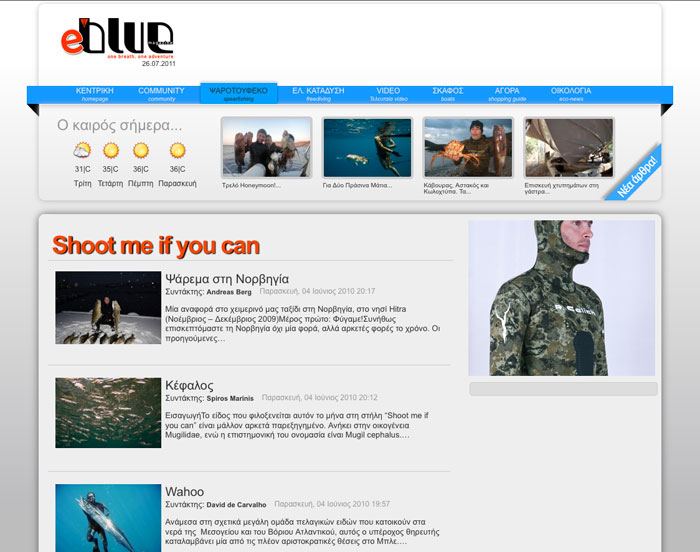Open the Για Δύο Πράσινα Μάτια thumbnail
700x552 pixels.
pos(367,148)
